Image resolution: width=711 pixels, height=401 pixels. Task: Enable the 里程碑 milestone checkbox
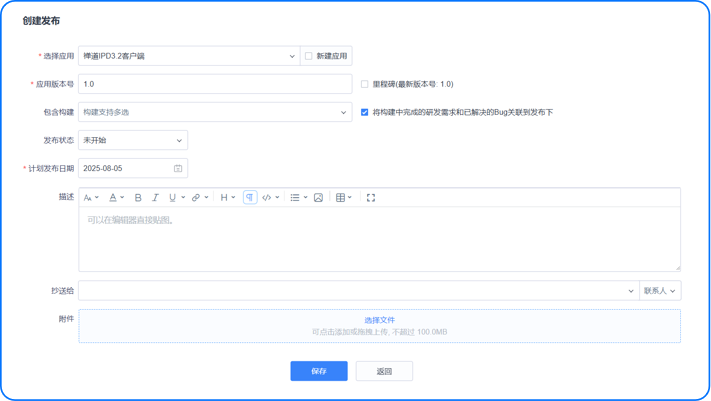365,85
